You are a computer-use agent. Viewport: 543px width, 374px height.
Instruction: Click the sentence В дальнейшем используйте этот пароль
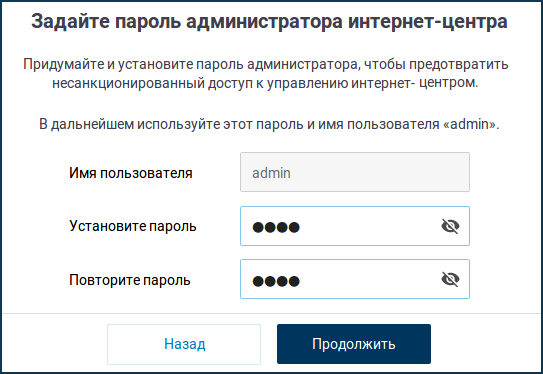pyautogui.click(x=269, y=124)
